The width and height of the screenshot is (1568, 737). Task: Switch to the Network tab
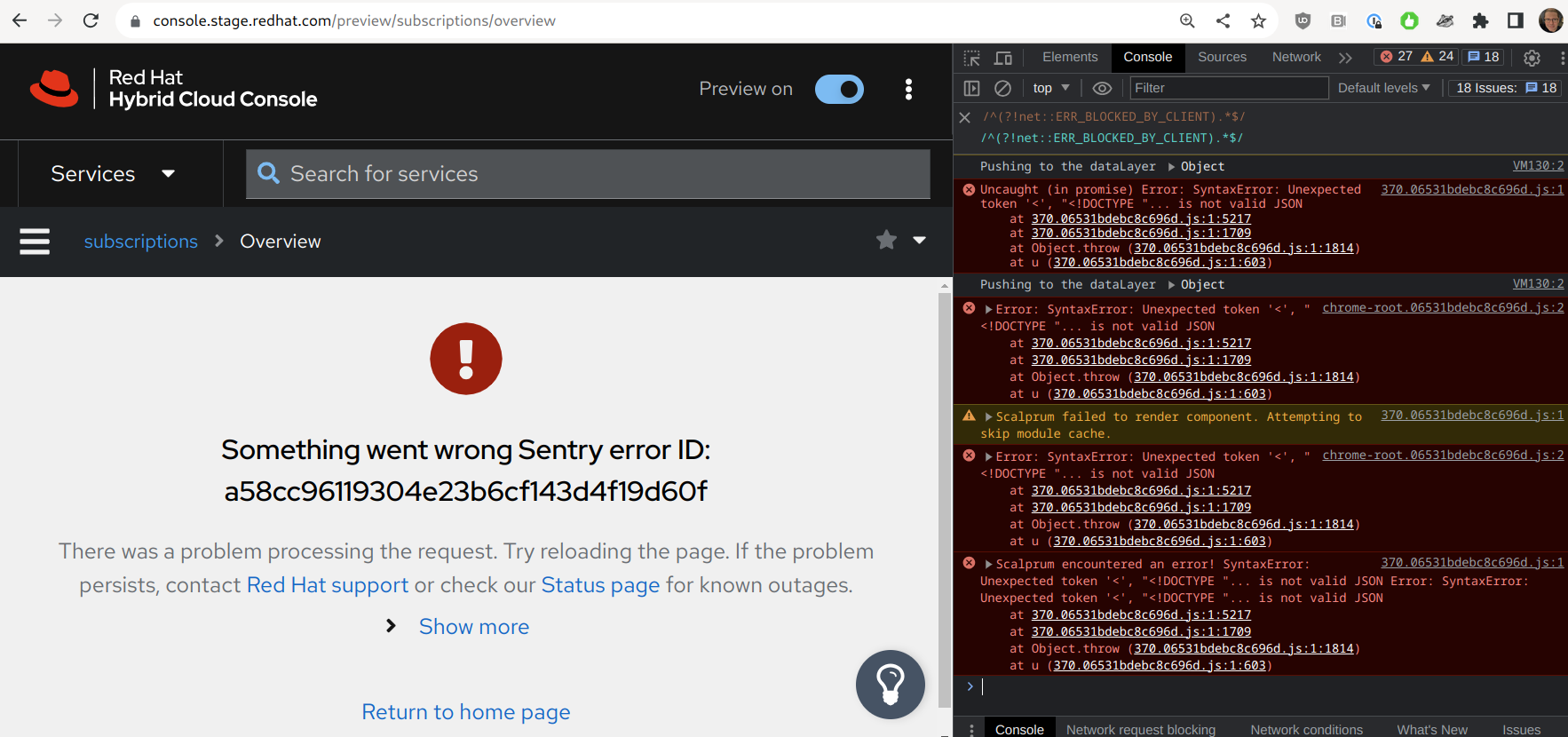click(1296, 57)
